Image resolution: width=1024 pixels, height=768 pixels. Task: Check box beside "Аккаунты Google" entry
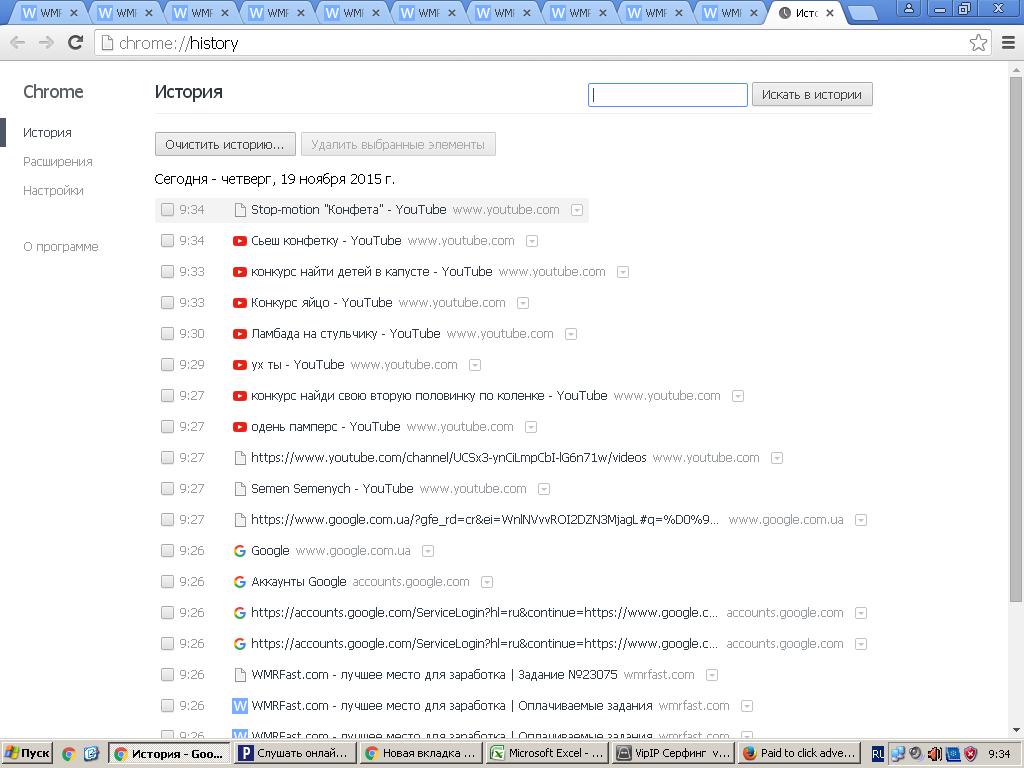[167, 582]
